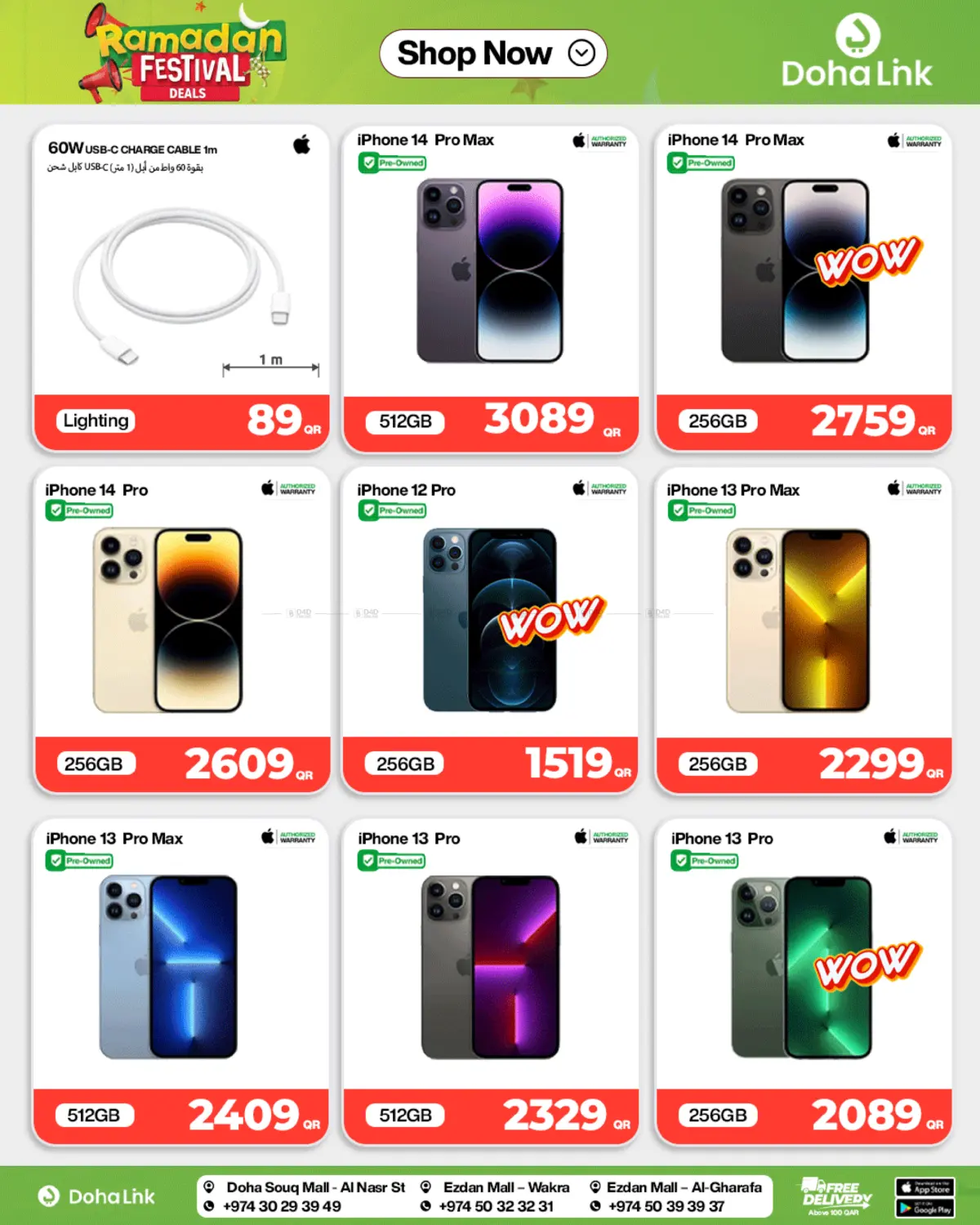980x1225 pixels.
Task: Select the 512GB tag on iPhone 14 Pro Max
Action: tap(405, 421)
